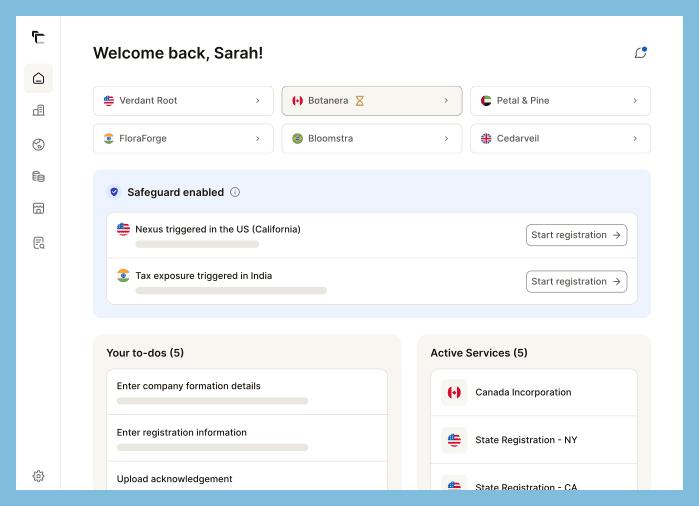Open the document search sidebar icon

pos(38,242)
